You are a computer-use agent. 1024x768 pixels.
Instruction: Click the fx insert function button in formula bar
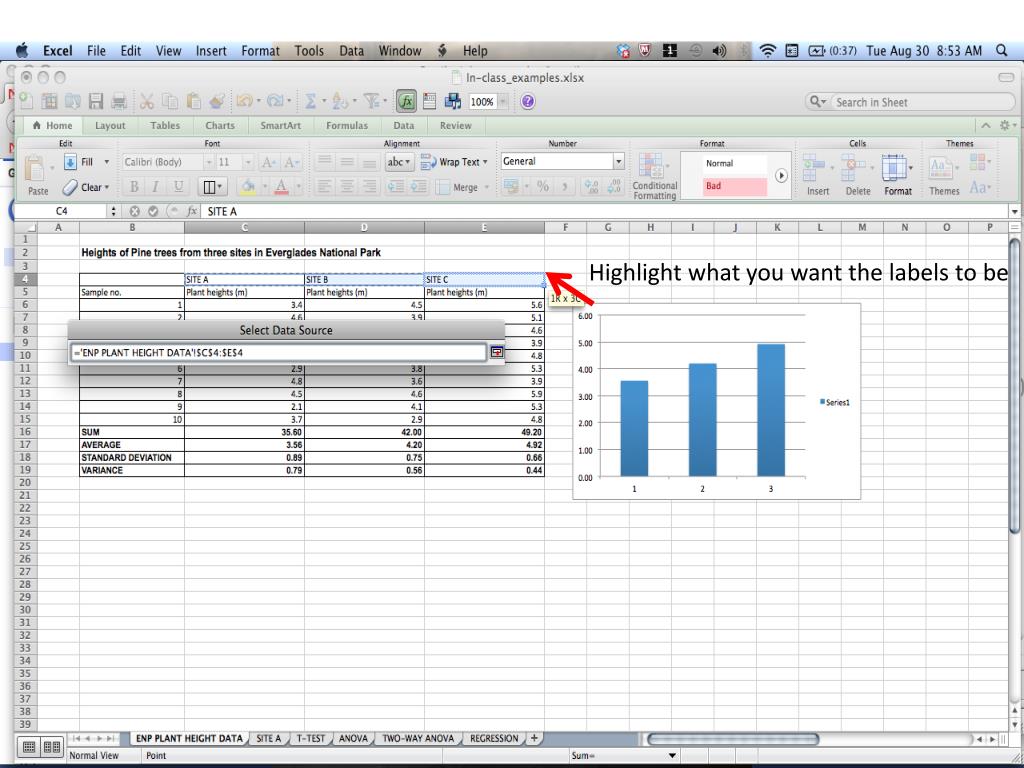point(191,211)
